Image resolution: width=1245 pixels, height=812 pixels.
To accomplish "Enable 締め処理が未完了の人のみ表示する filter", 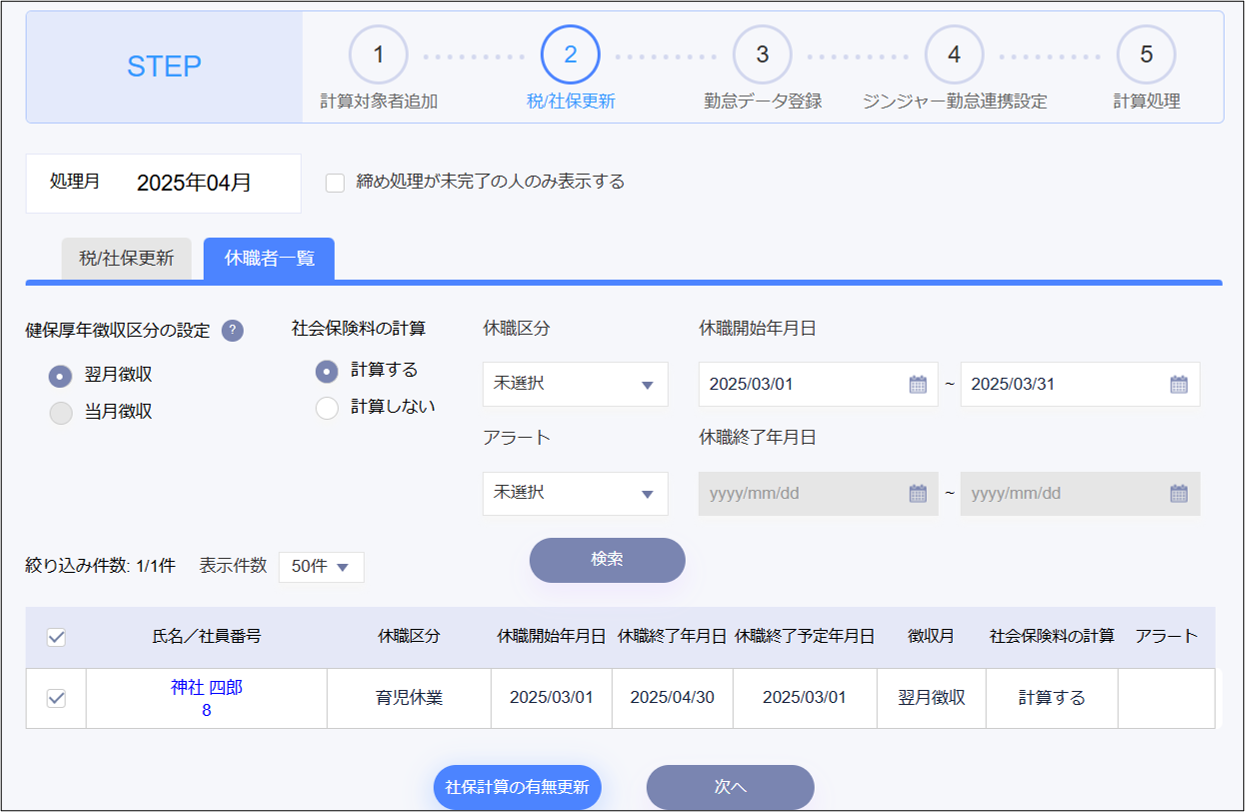I will click(x=335, y=182).
